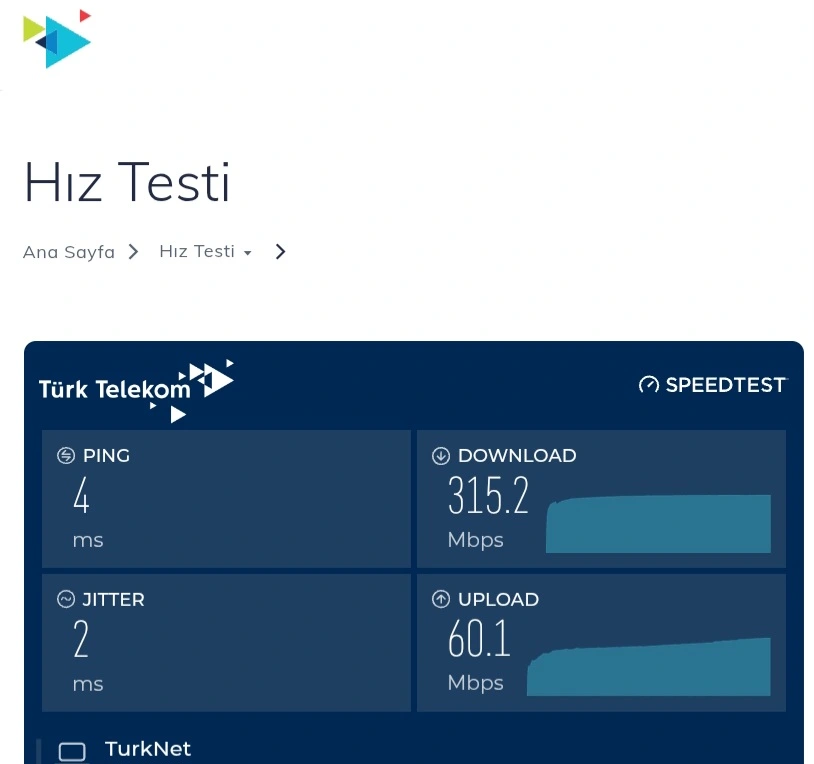
Task: Click the Türk Telekom colorful logo at top
Action: 57,39
